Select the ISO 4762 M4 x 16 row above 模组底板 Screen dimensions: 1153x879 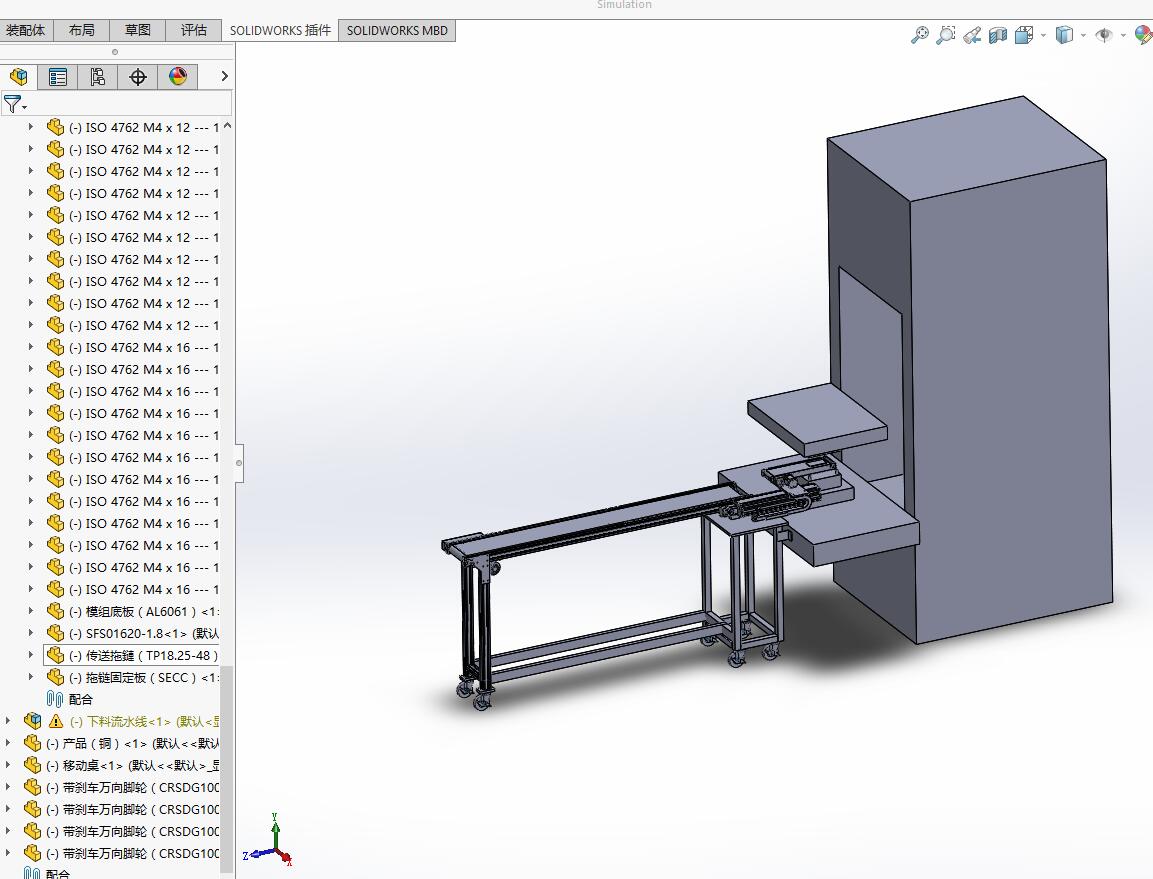132,589
